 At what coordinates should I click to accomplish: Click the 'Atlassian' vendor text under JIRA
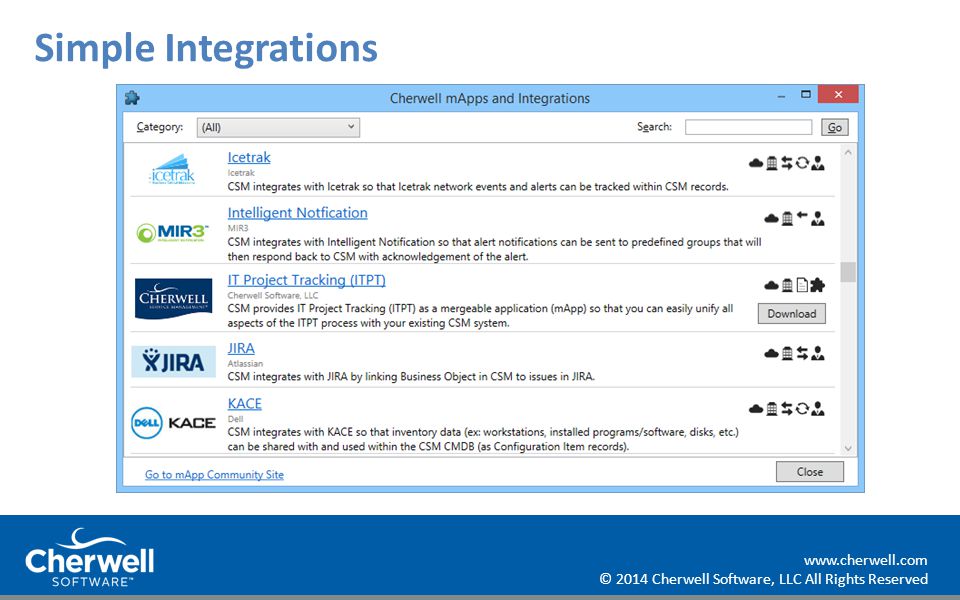pos(245,364)
